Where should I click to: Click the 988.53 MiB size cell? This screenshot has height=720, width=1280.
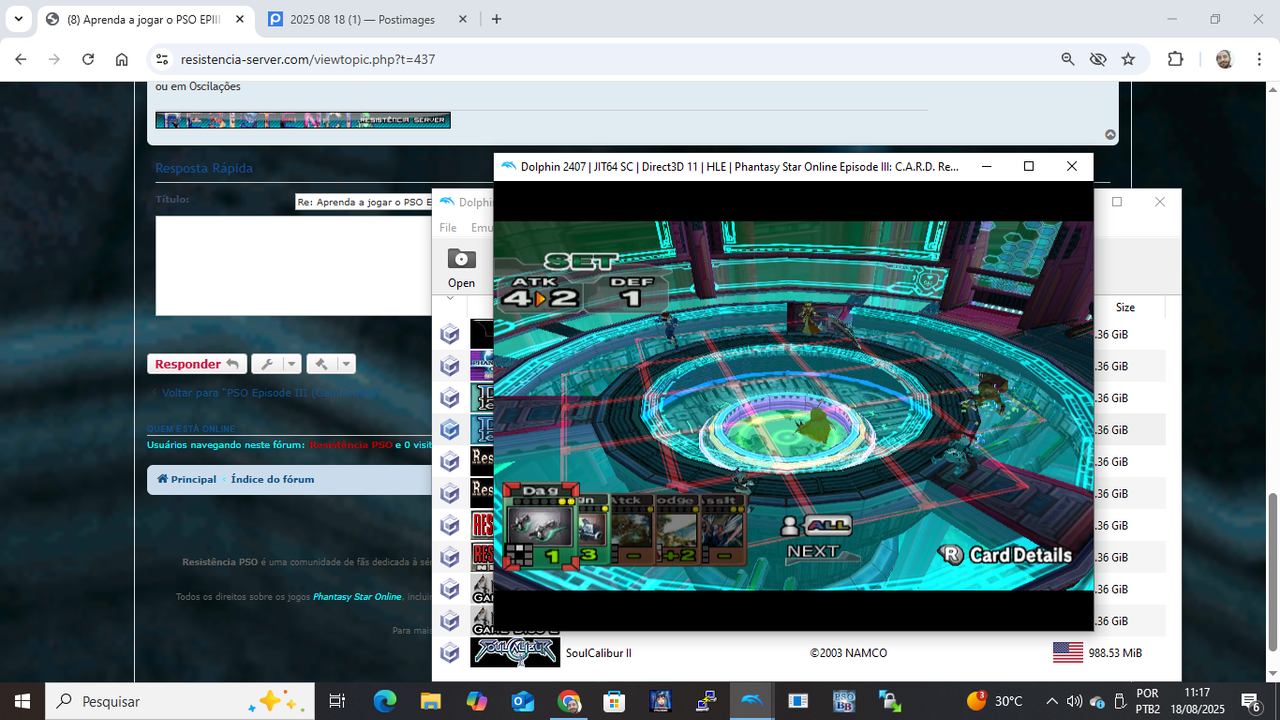[1115, 653]
